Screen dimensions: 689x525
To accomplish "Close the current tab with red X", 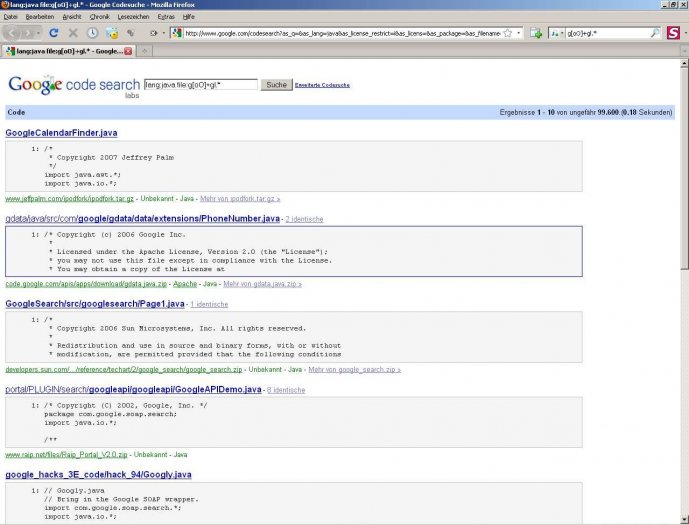I will pos(128,51).
